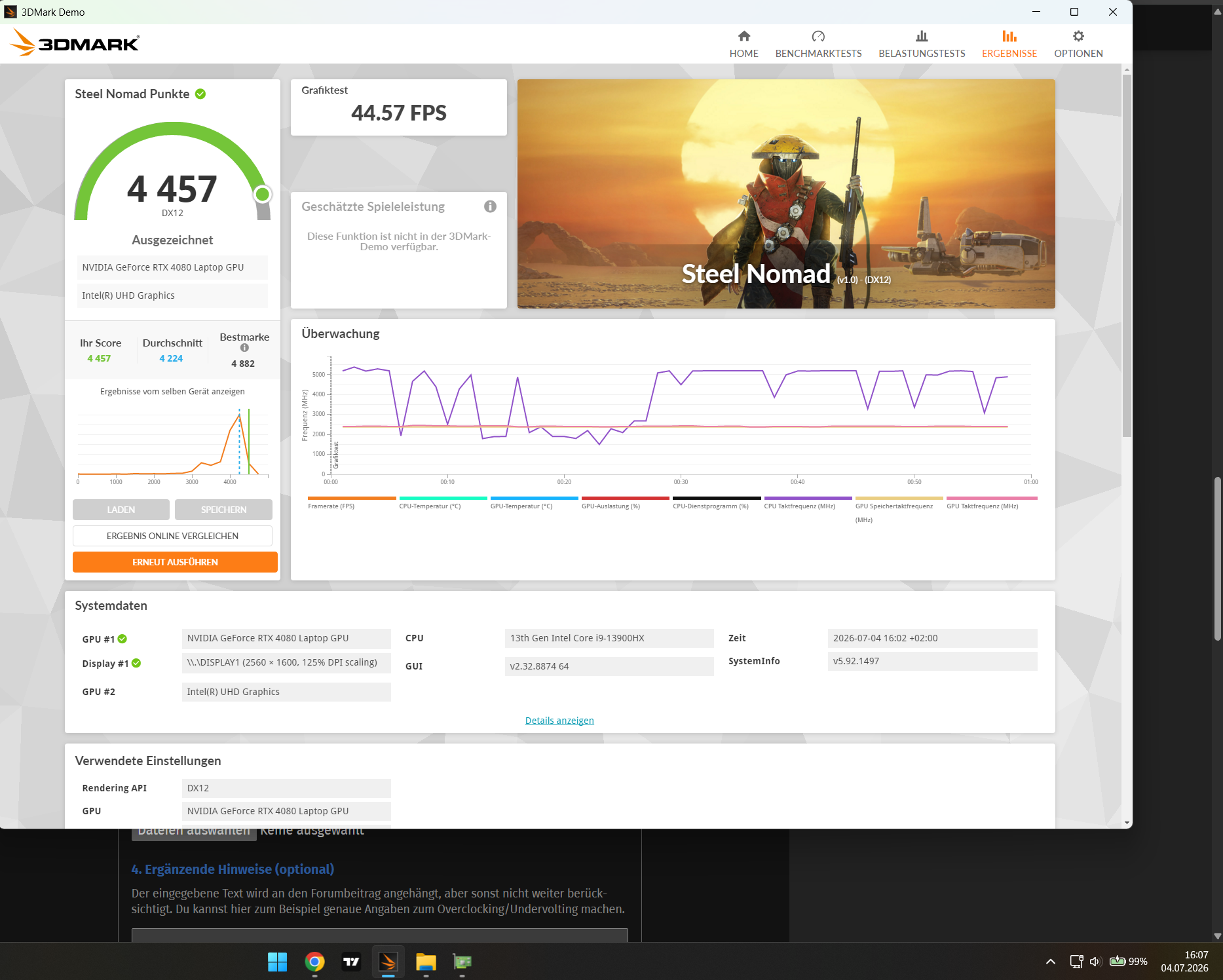Open the Benchmarktests gauge icon

click(x=818, y=36)
